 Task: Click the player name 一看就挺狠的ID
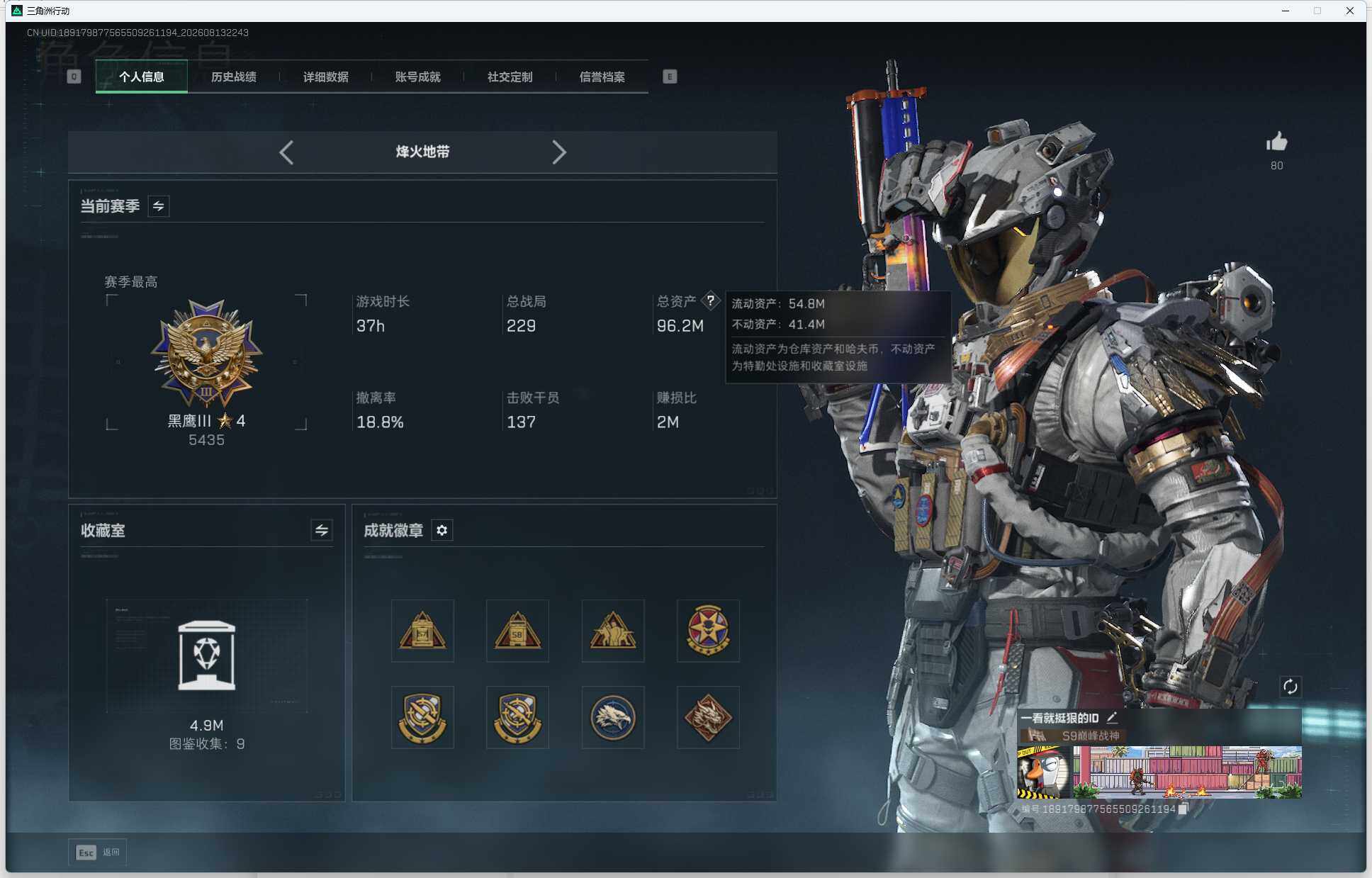[1059, 718]
